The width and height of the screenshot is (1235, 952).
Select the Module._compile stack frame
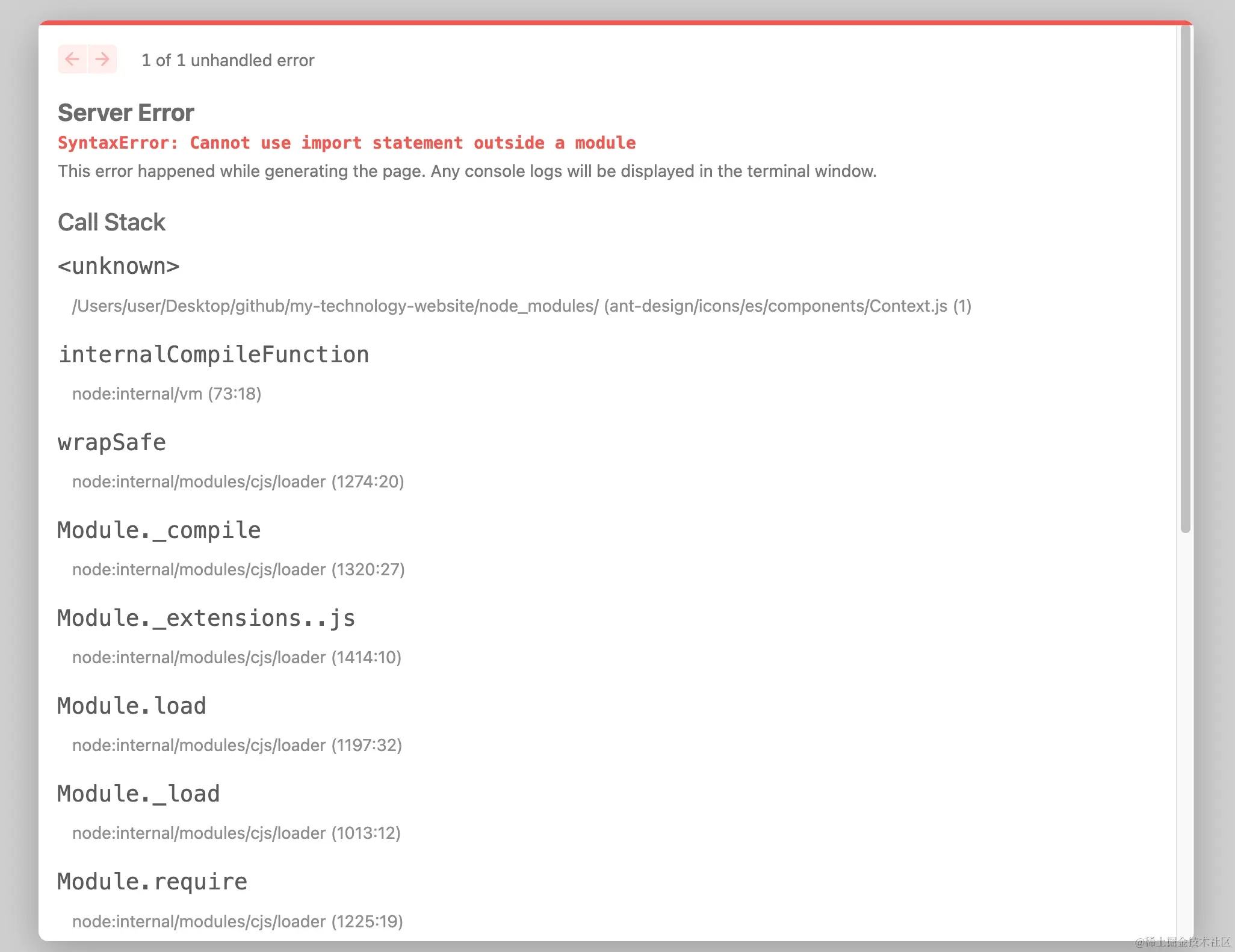159,530
